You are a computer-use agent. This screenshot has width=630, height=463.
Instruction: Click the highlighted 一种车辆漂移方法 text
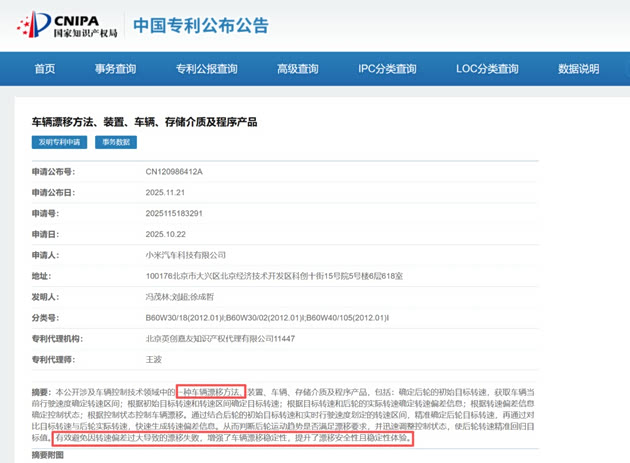[x=212, y=392]
